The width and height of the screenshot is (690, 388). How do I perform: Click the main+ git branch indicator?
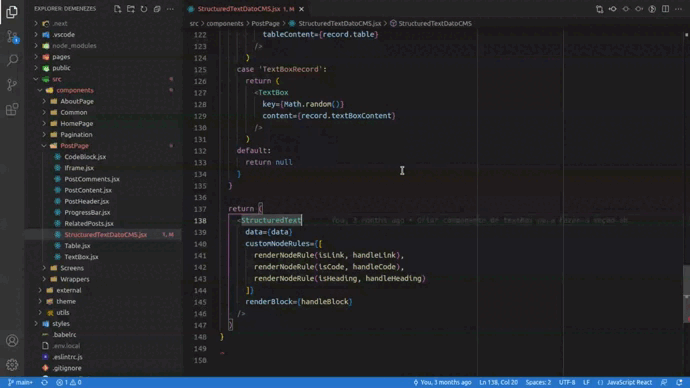click(20, 382)
